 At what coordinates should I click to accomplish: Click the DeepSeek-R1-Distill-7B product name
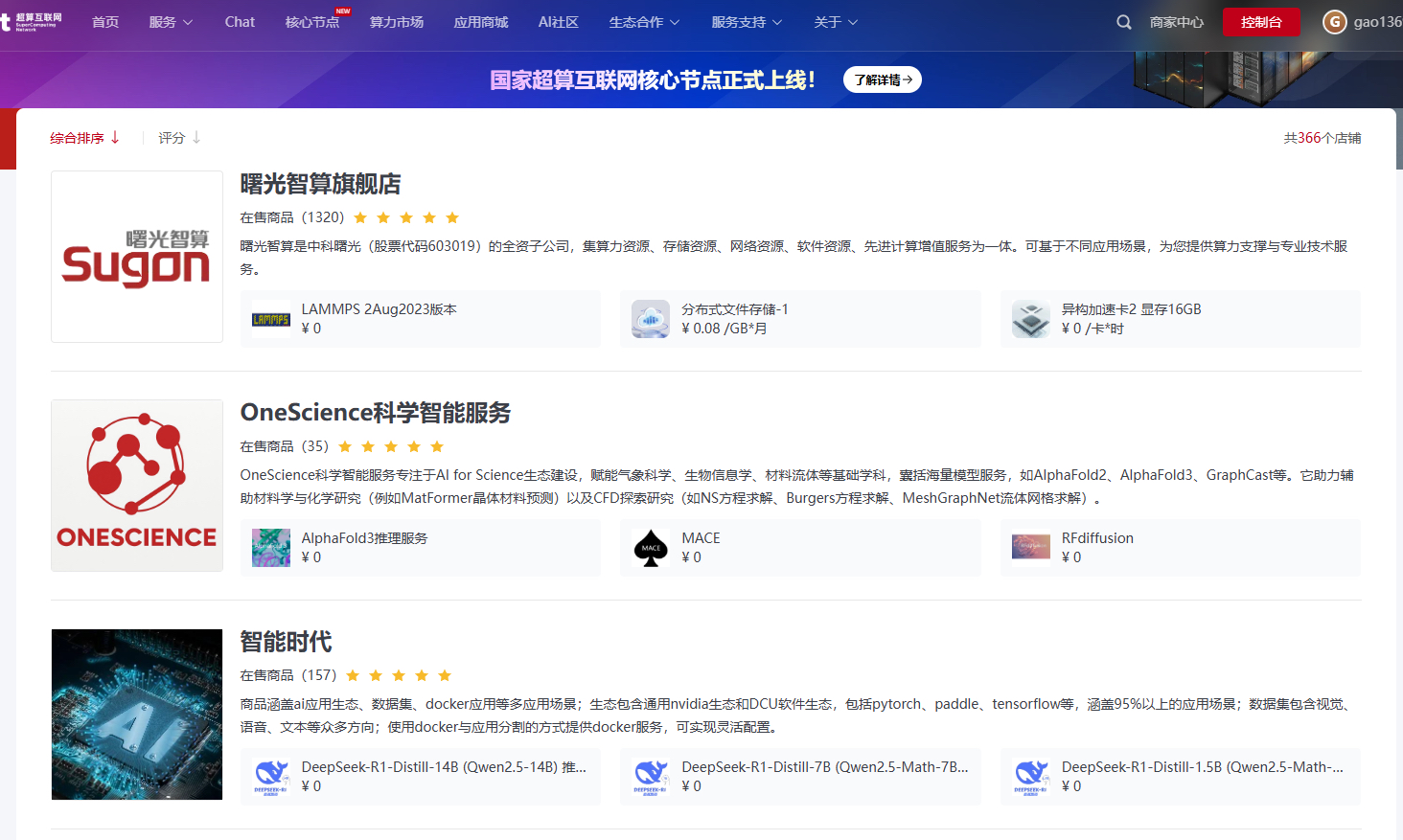point(825,767)
